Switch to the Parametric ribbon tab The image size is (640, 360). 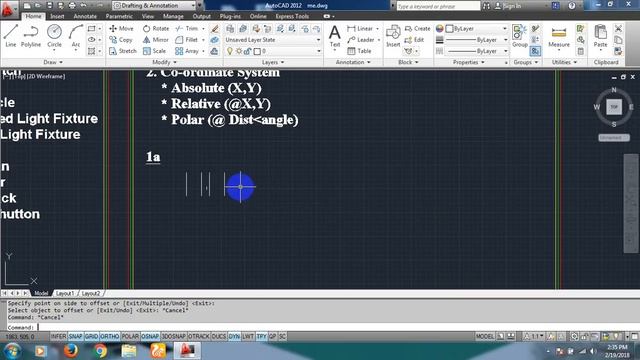[119, 16]
